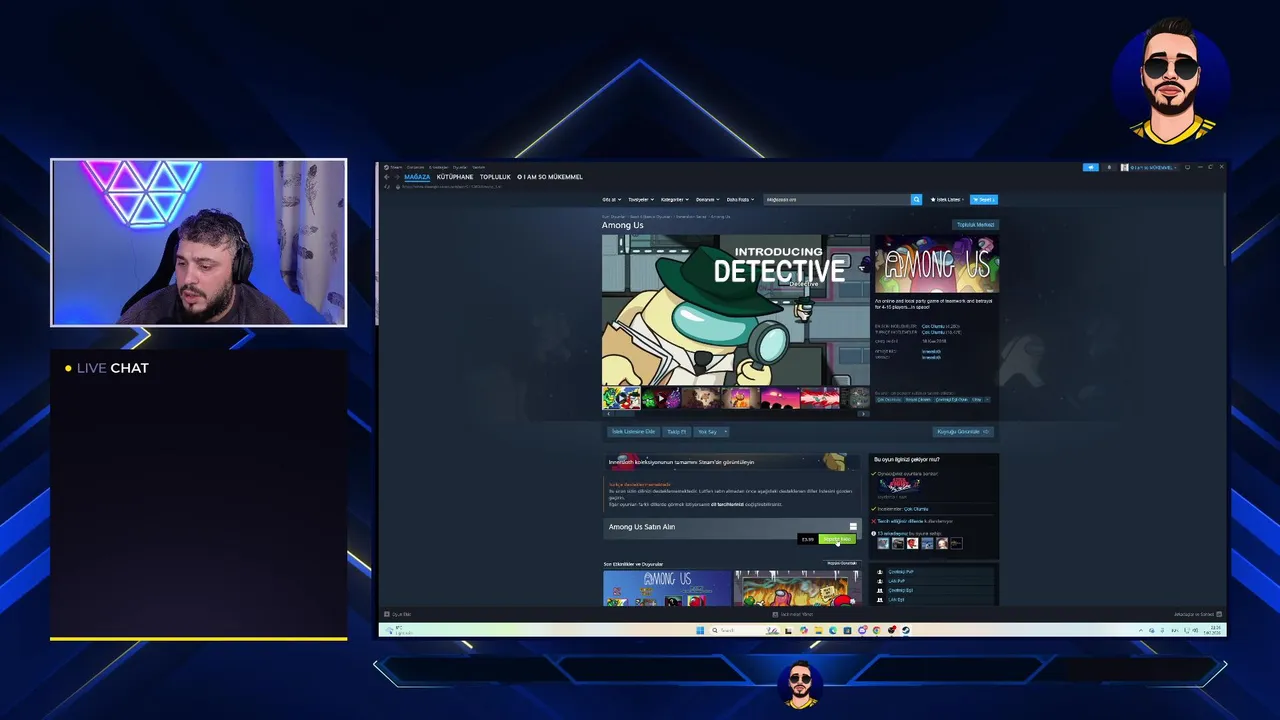The height and width of the screenshot is (720, 1280).
Task: Select the pink sunset screenshot thumbnail
Action: coord(780,399)
